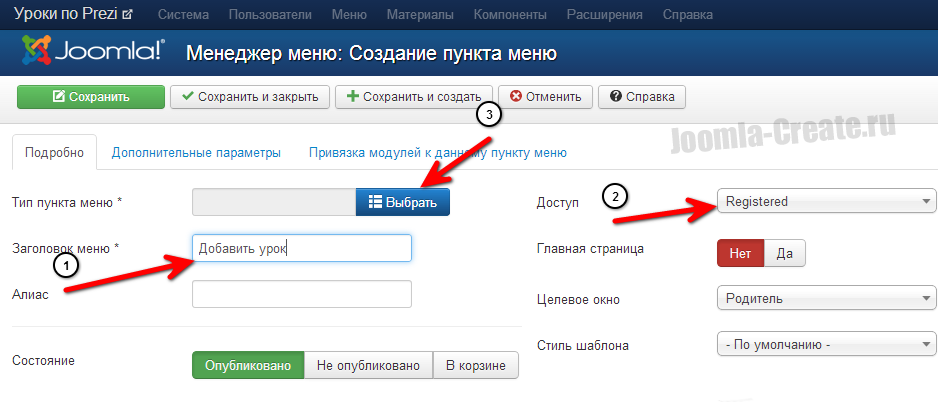This screenshot has width=938, height=402.
Task: Click the Отменить cancel button
Action: tap(545, 97)
